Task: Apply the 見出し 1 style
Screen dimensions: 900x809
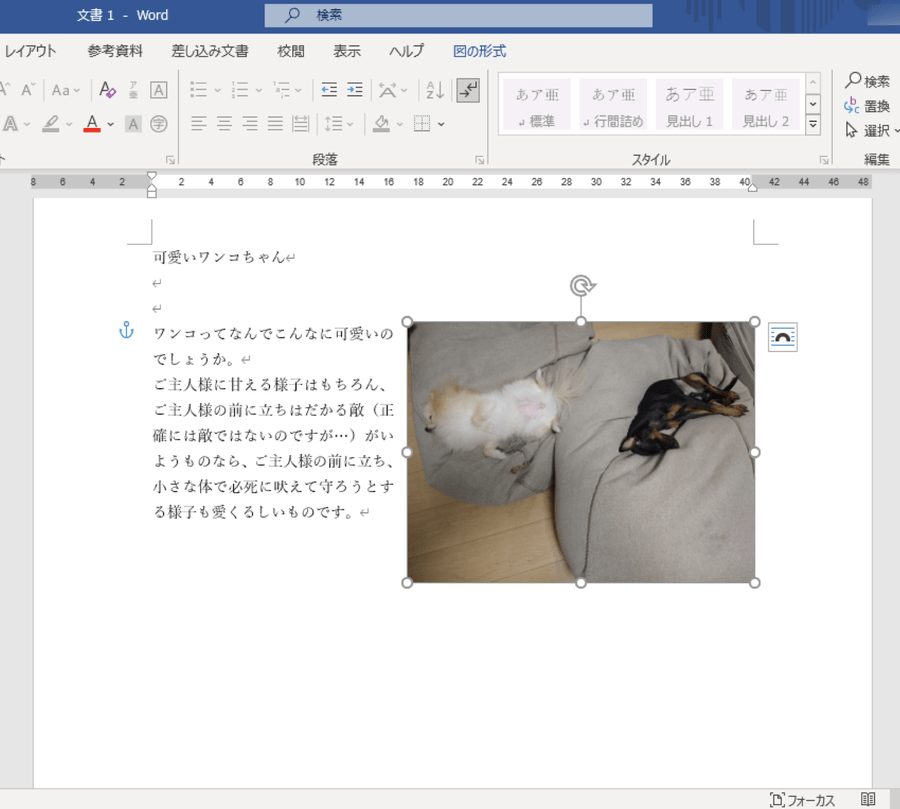Action: click(689, 104)
